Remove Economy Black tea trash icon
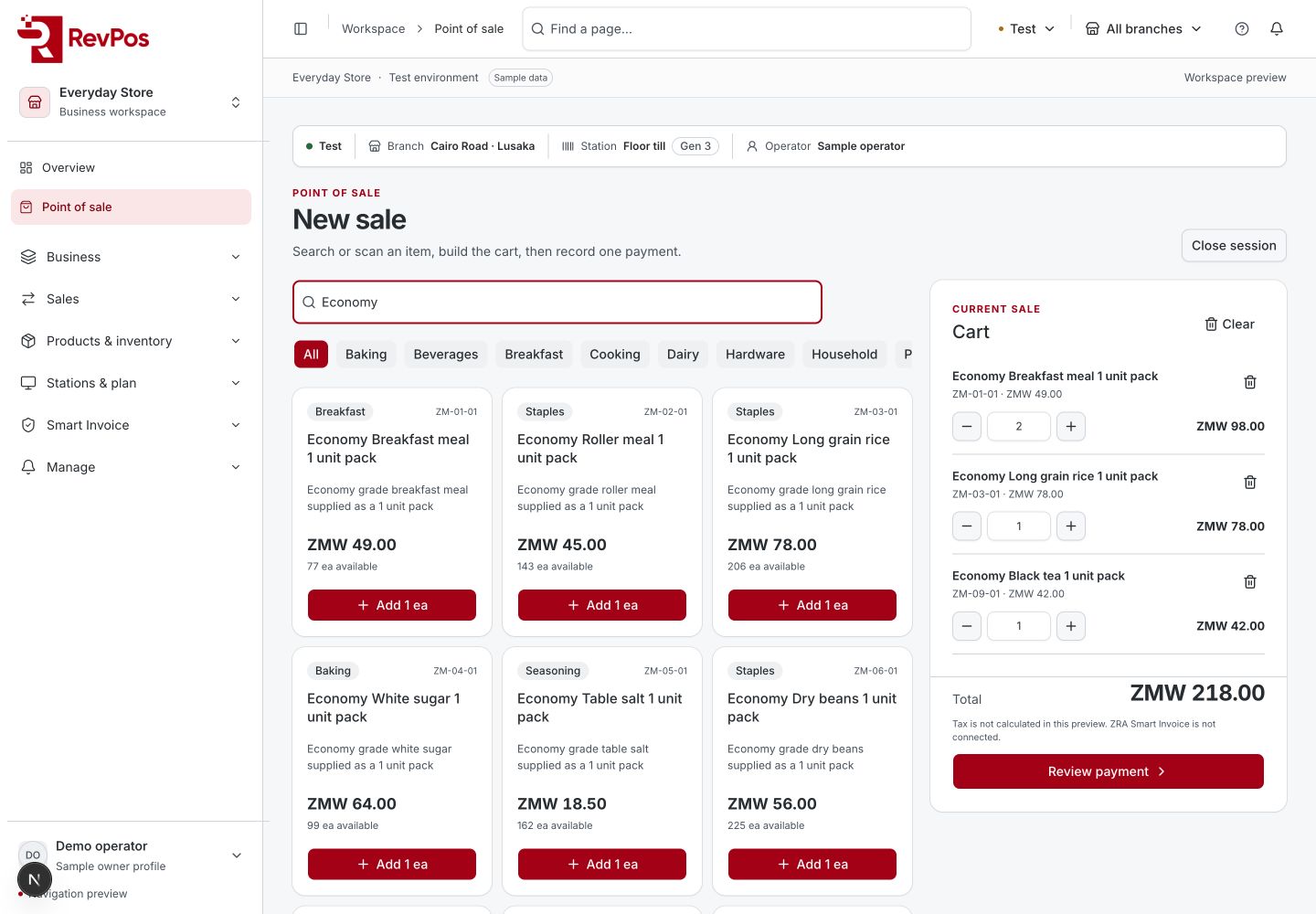The height and width of the screenshot is (914, 1316). [1250, 582]
